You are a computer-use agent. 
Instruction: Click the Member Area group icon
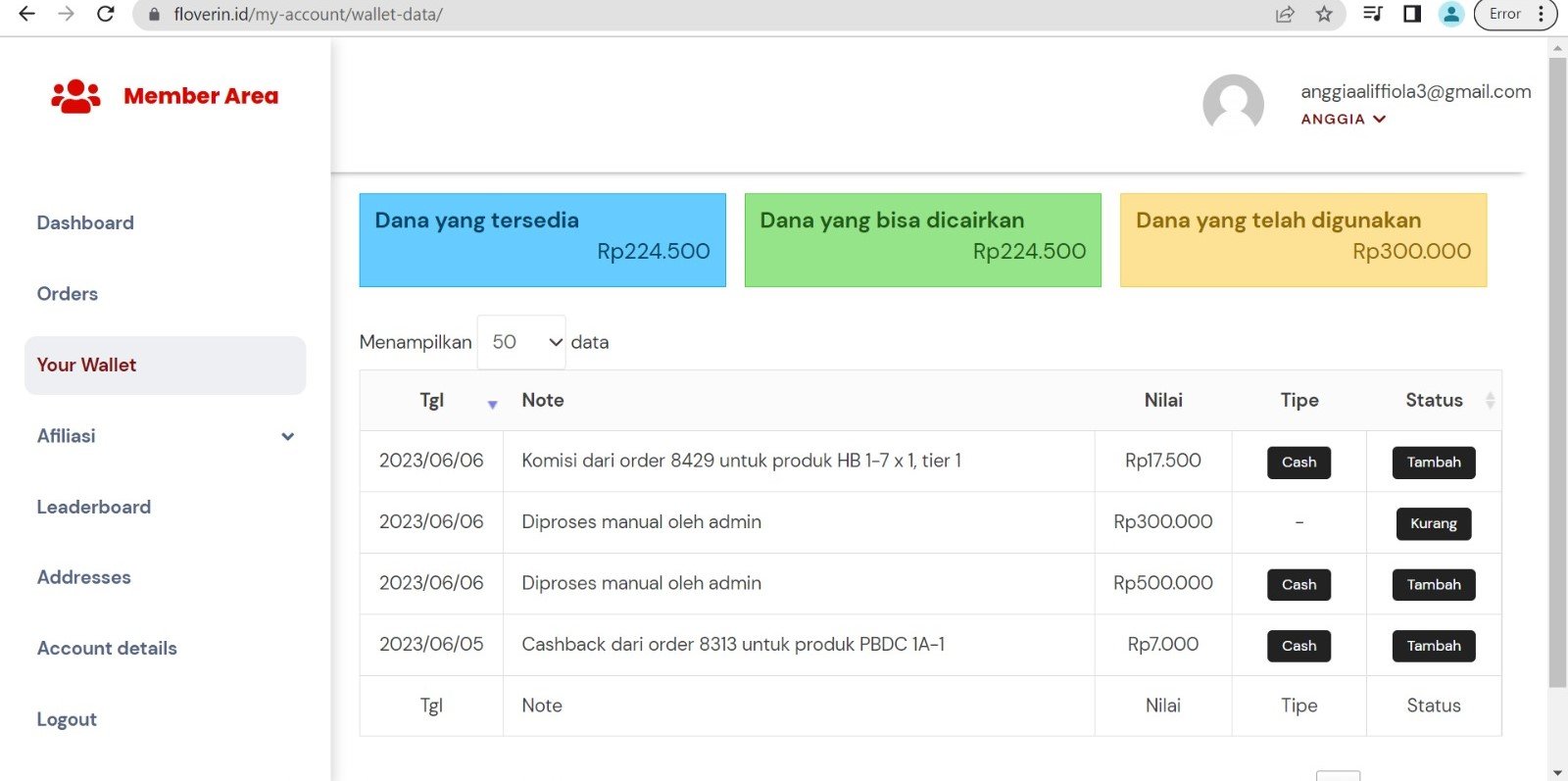pos(75,96)
